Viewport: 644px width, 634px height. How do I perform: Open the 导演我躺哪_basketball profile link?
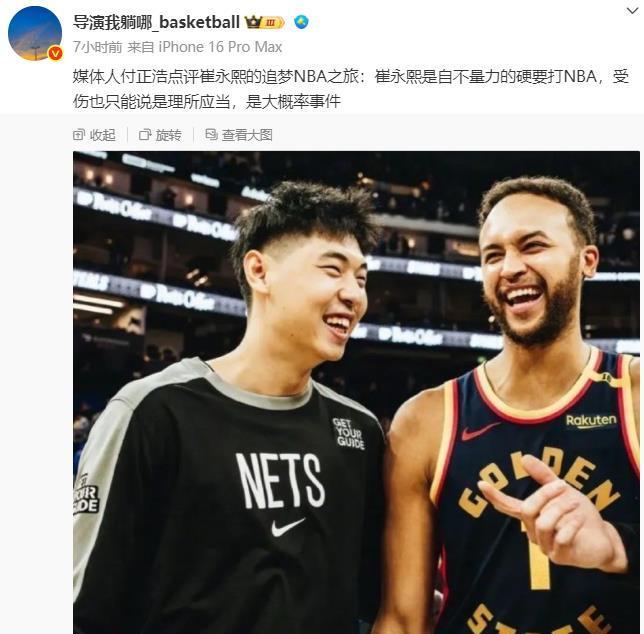point(156,22)
